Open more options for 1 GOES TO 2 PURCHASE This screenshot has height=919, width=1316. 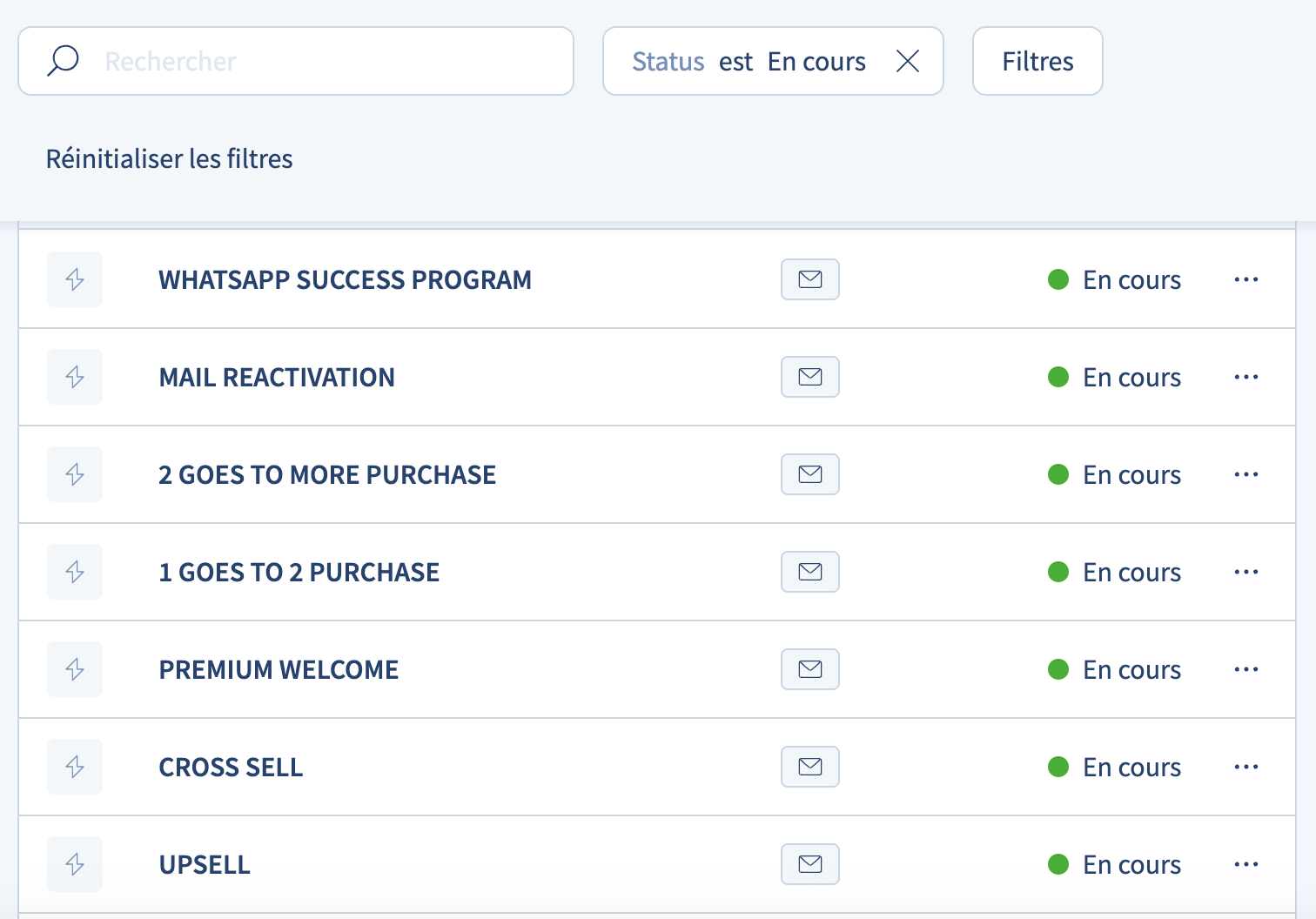pos(1245,572)
